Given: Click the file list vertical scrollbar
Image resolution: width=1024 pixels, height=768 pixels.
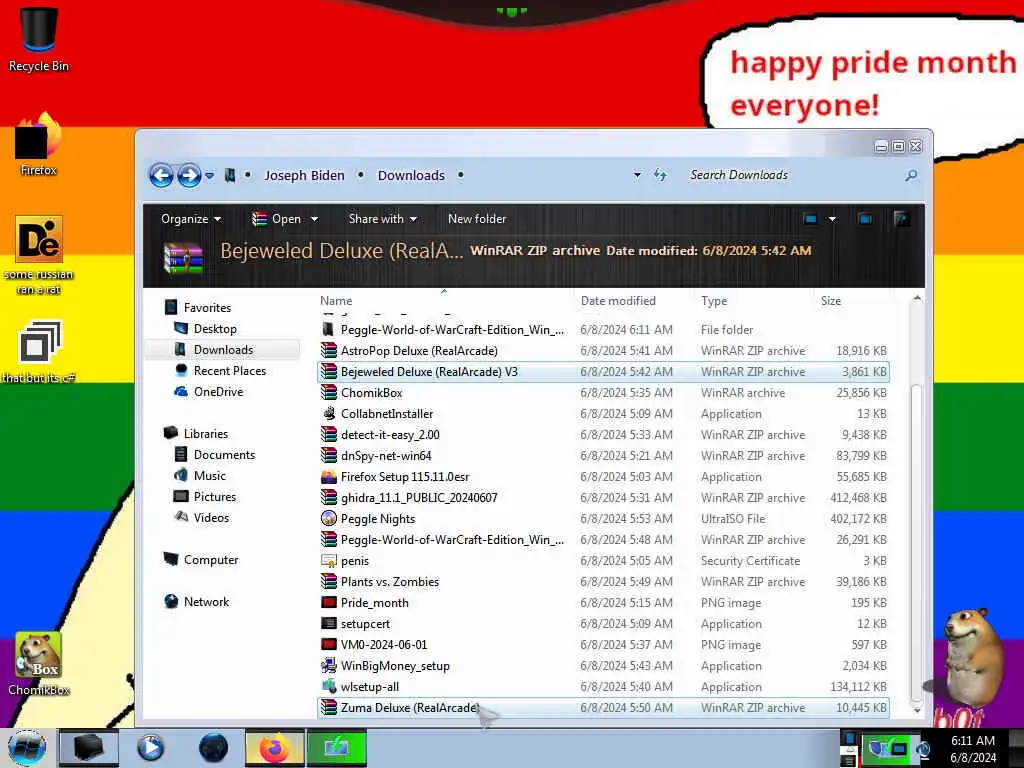Looking at the screenshot, I should pos(916,542).
